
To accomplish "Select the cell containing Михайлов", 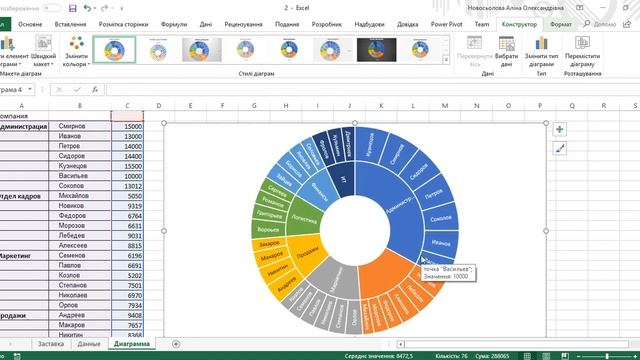I will [80, 196].
